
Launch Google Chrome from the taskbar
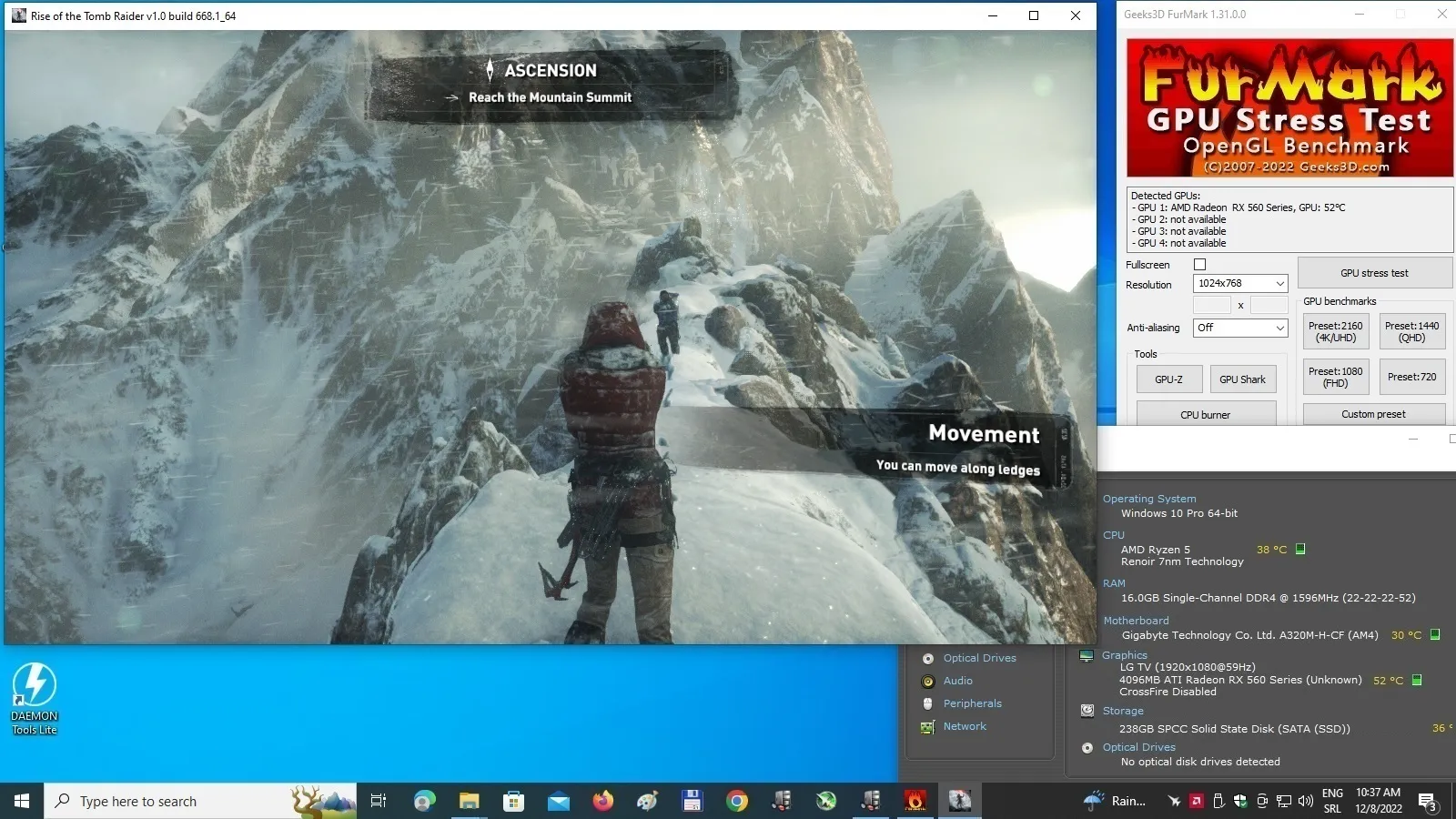point(737,801)
